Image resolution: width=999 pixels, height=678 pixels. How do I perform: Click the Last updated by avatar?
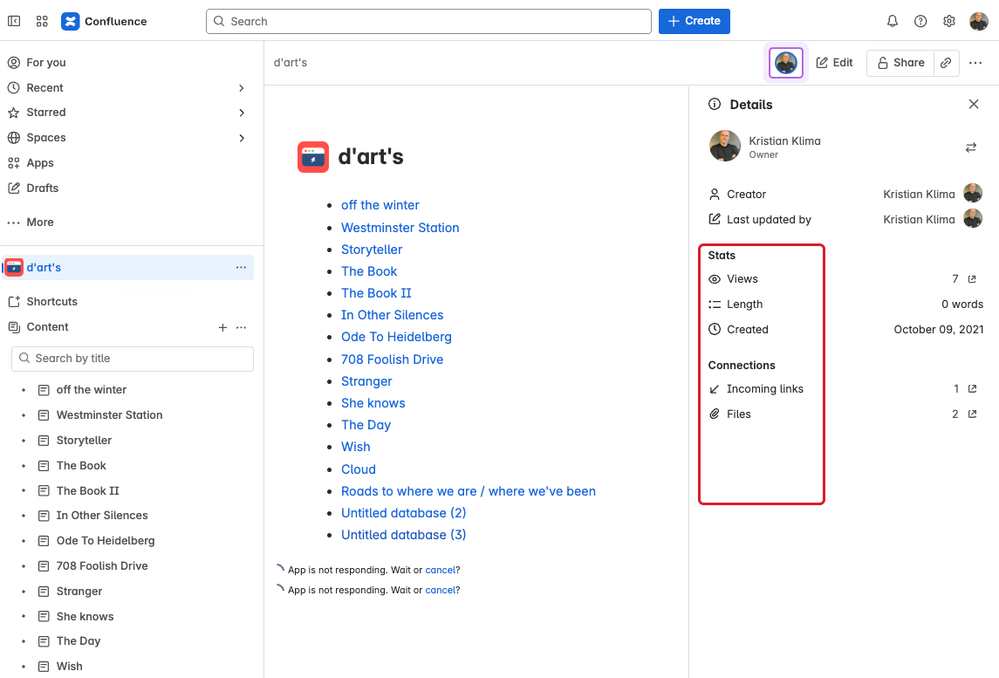pyautogui.click(x=972, y=219)
